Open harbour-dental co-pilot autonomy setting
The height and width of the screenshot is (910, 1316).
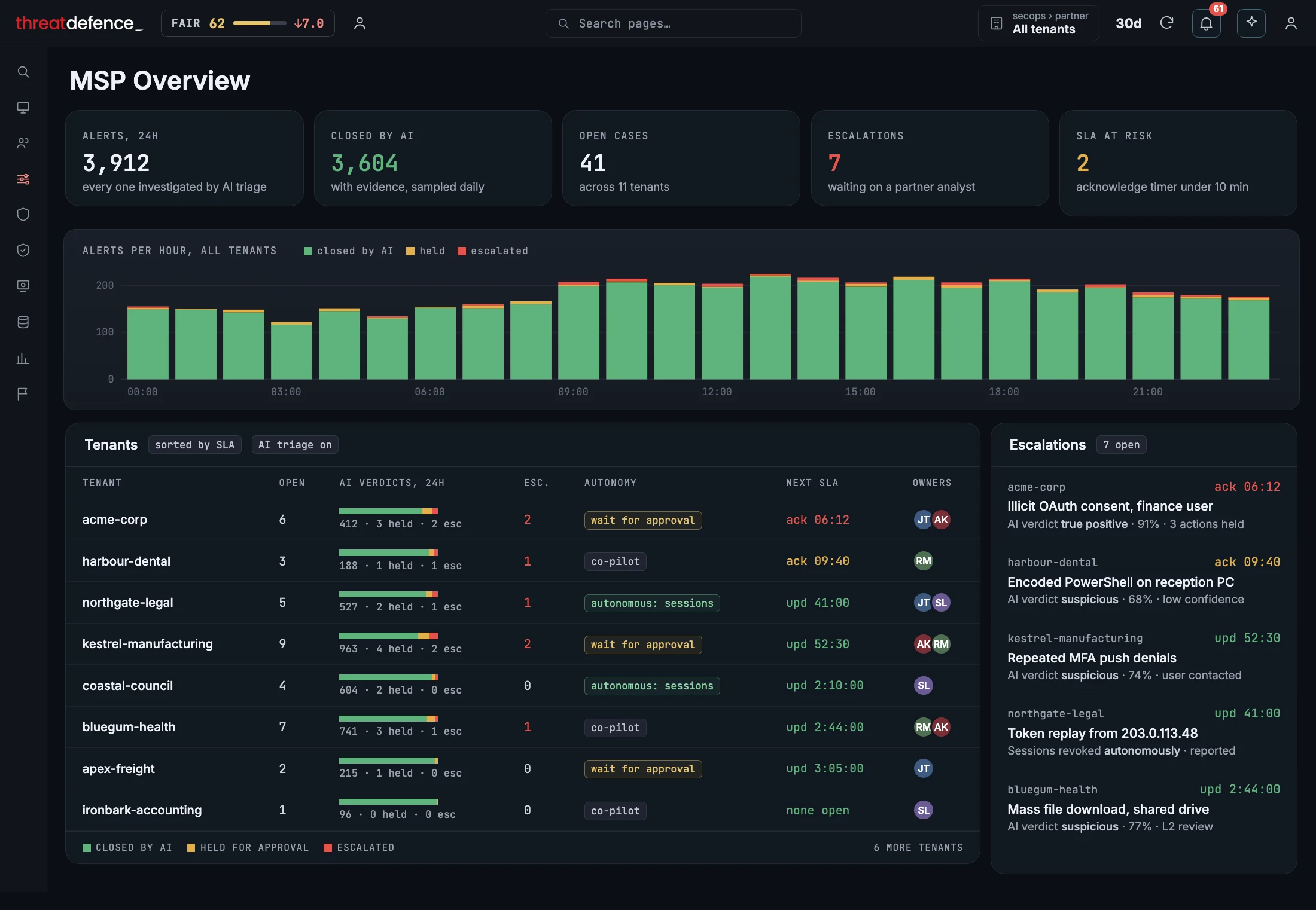pos(616,561)
